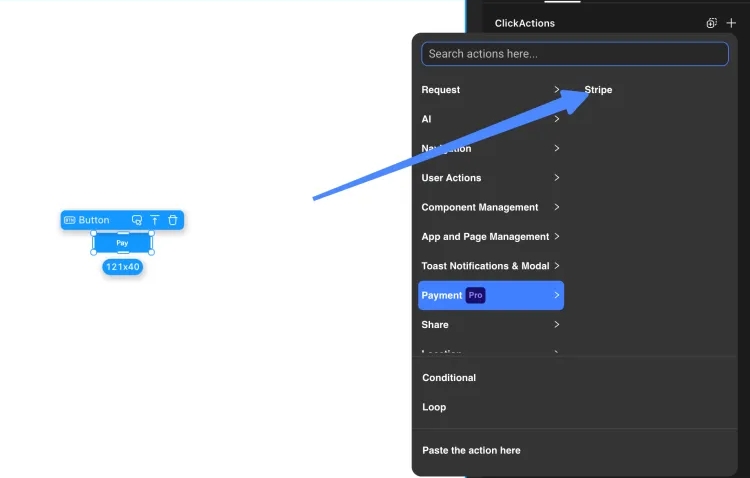Choose the Stripe payment action
Screen dimensions: 750x478
coord(598,89)
